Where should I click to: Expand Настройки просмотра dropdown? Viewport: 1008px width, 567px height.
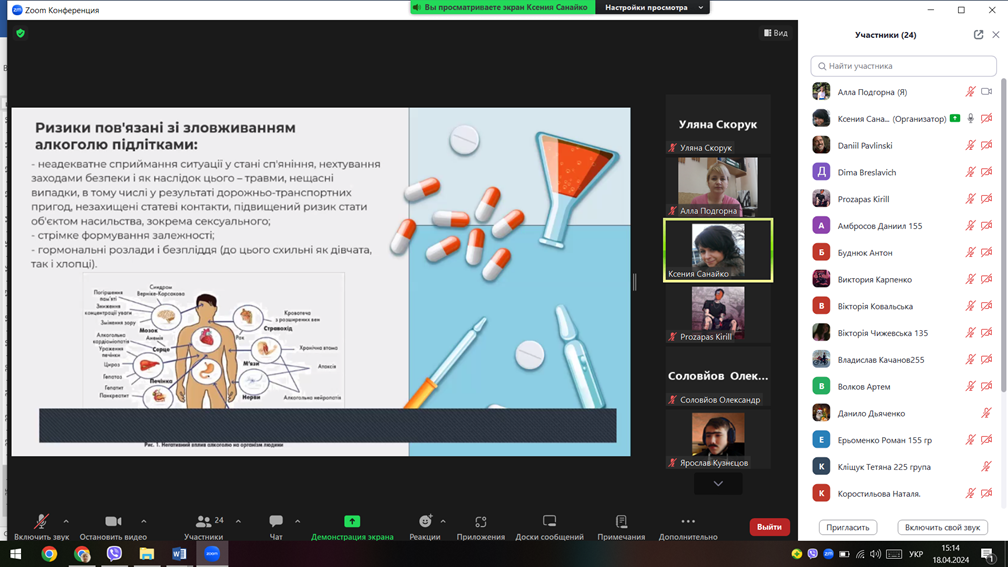pos(653,7)
